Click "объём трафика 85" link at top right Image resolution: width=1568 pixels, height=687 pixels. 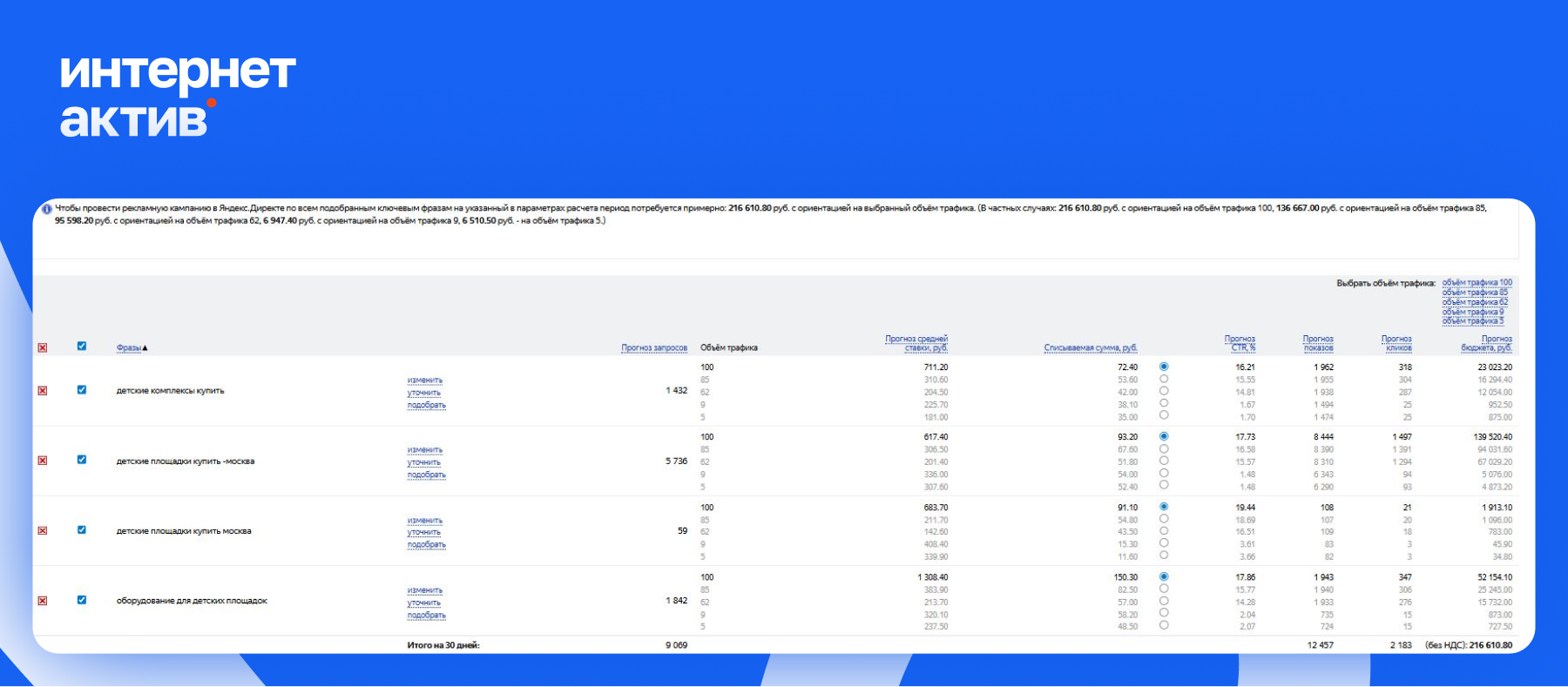pyautogui.click(x=1475, y=293)
